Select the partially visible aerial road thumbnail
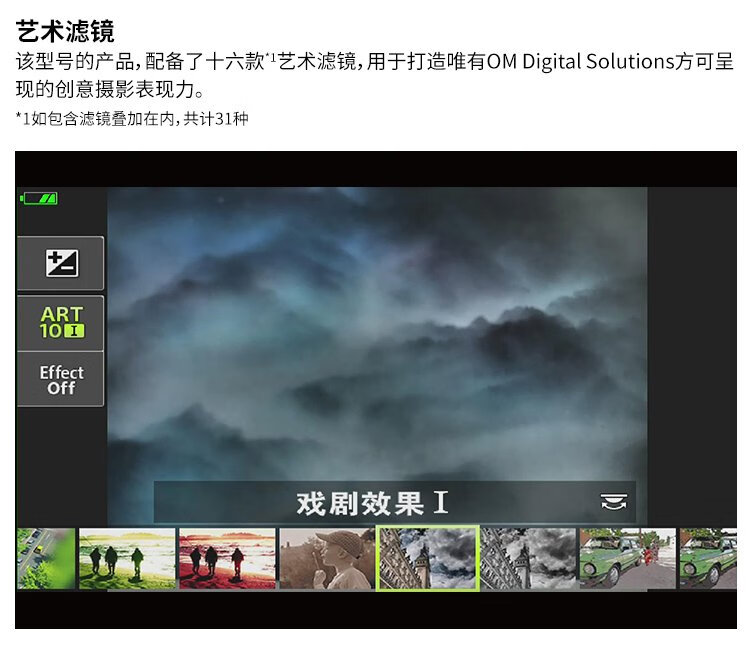The image size is (750, 649). pyautogui.click(x=45, y=558)
